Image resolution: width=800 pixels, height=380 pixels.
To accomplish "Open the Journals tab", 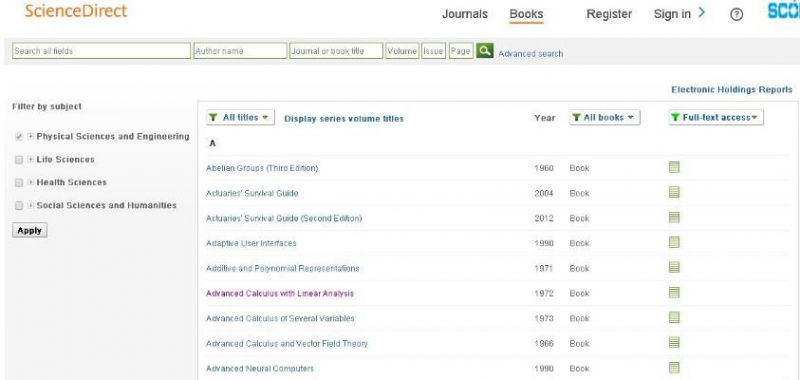I will [x=465, y=14].
